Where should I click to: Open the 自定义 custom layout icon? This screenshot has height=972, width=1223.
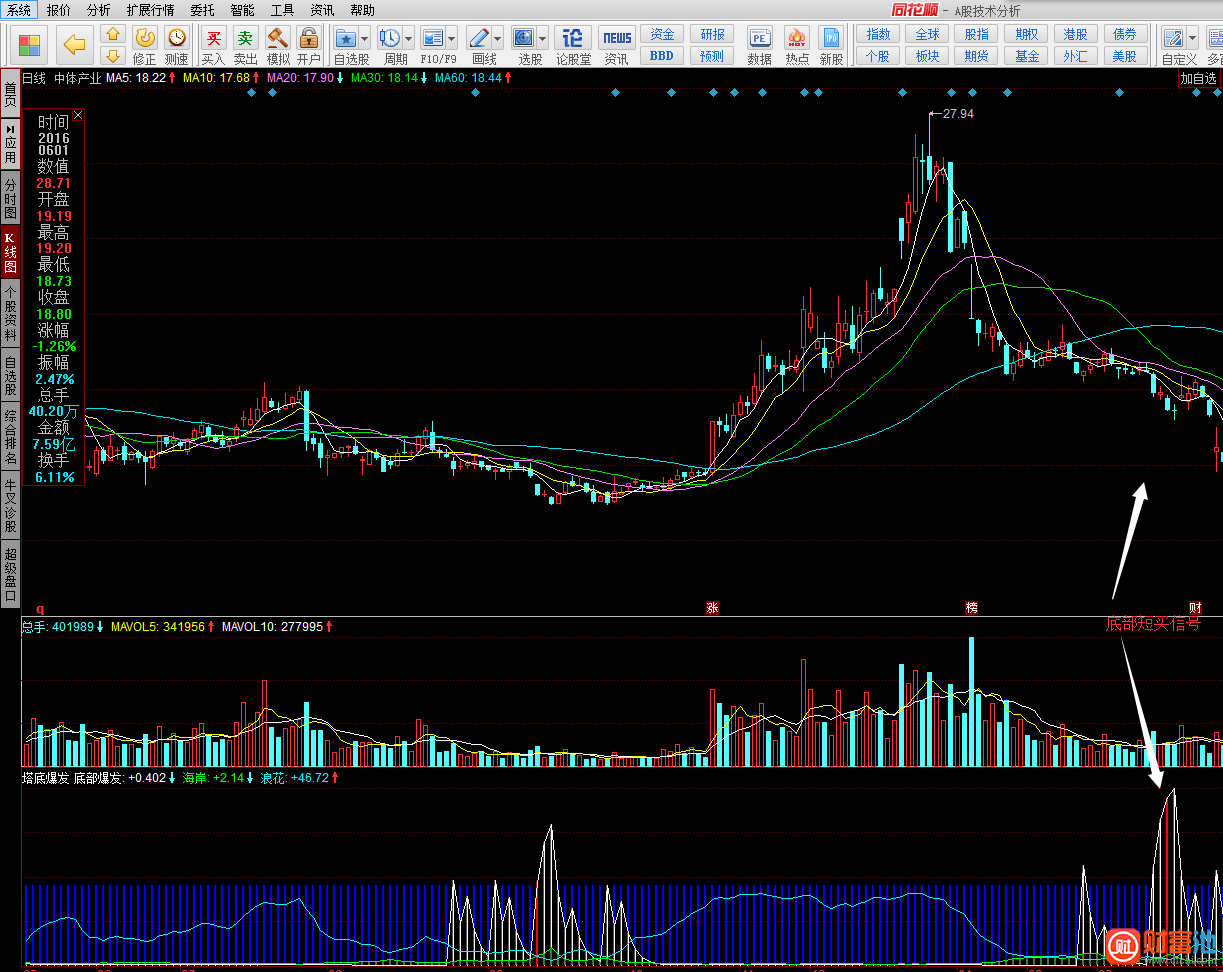[1172, 38]
